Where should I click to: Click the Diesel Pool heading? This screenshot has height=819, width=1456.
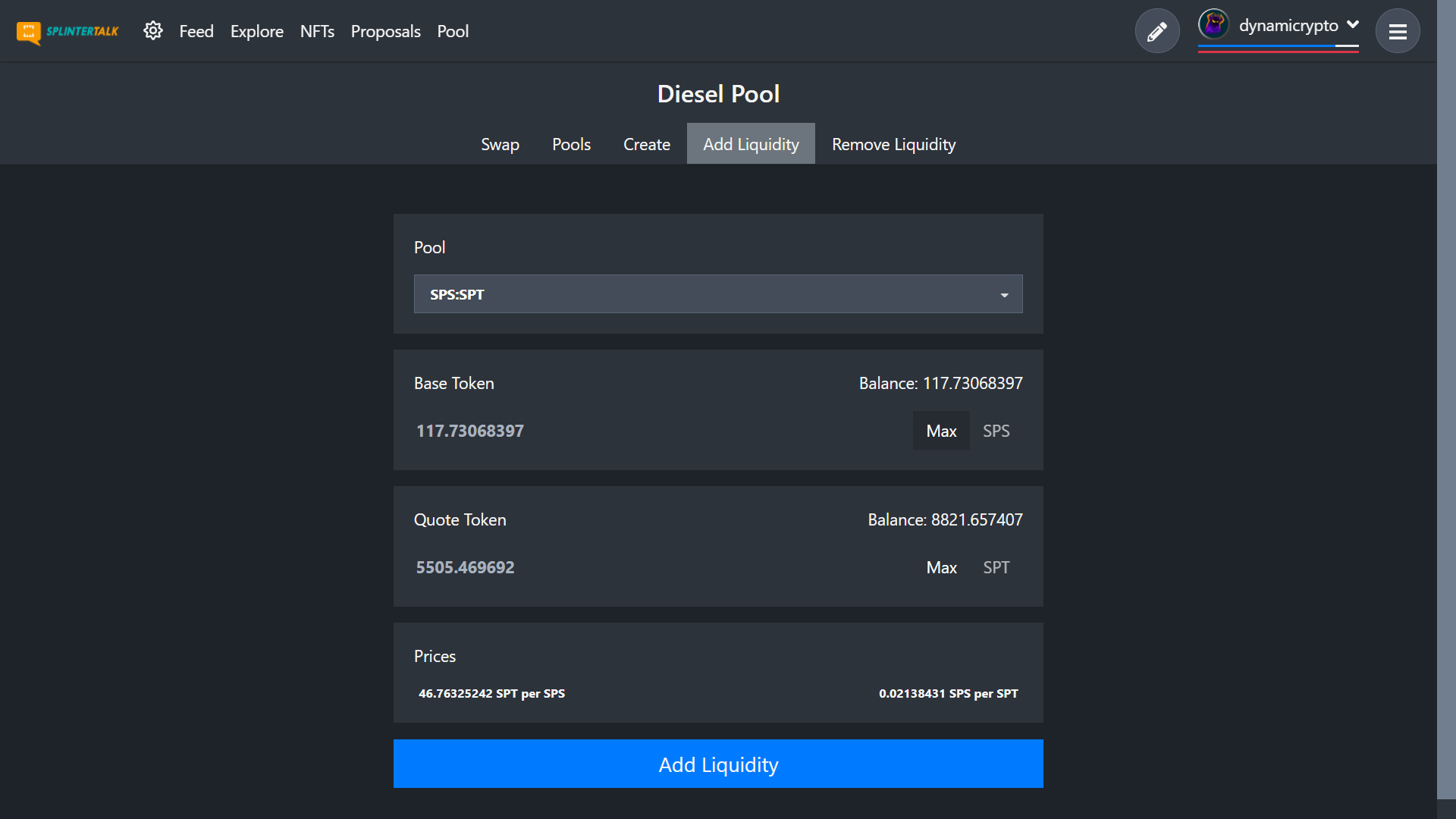(x=718, y=94)
